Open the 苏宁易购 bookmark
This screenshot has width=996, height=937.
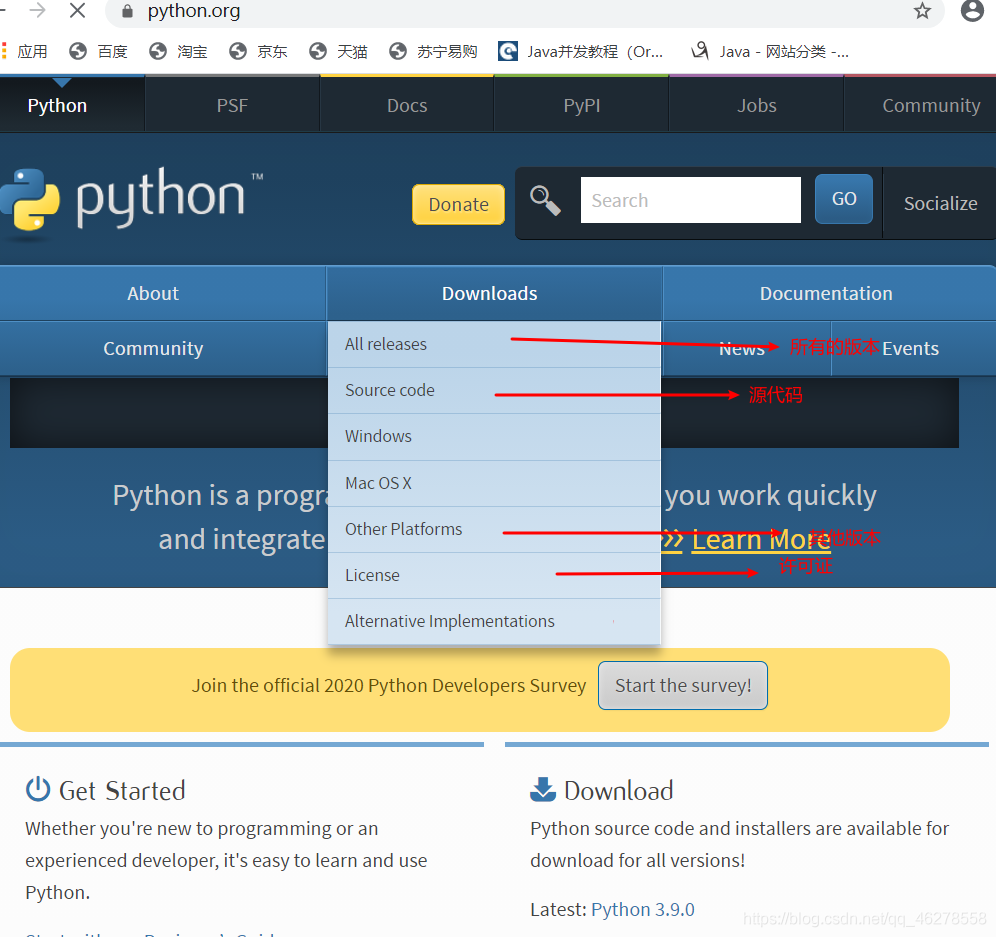(433, 51)
